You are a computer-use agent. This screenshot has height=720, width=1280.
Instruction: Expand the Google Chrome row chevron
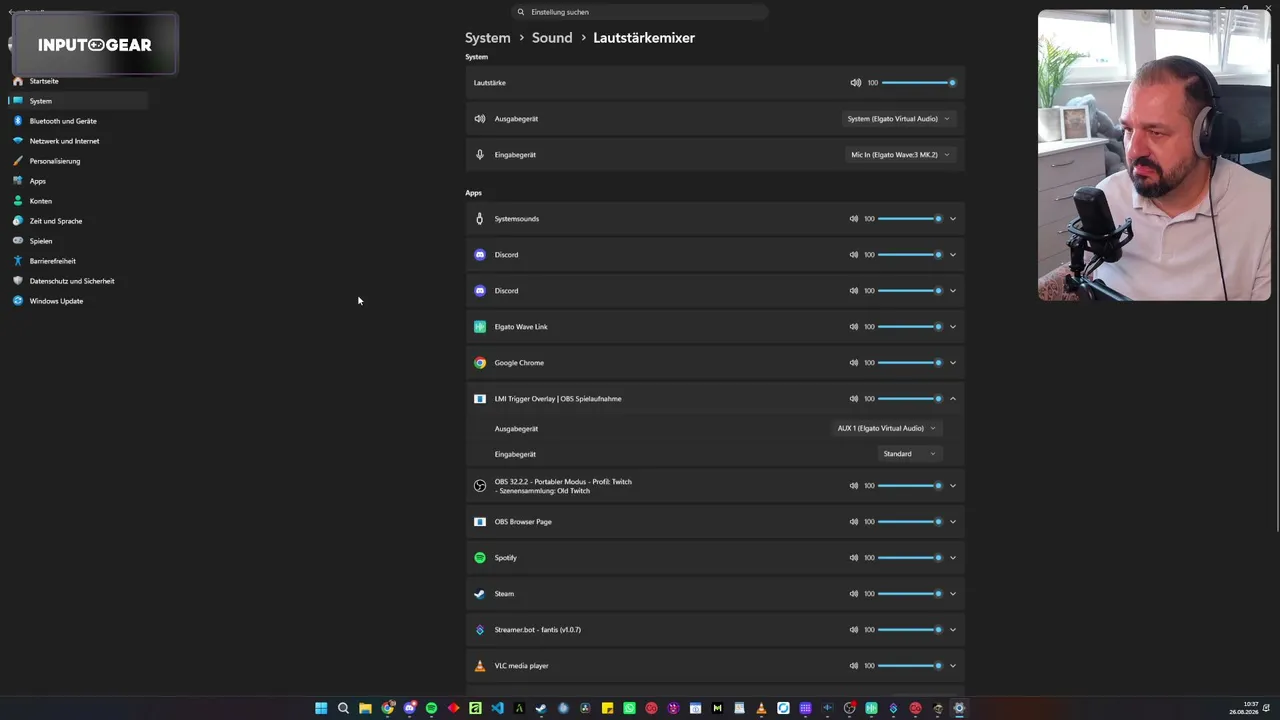click(x=953, y=363)
